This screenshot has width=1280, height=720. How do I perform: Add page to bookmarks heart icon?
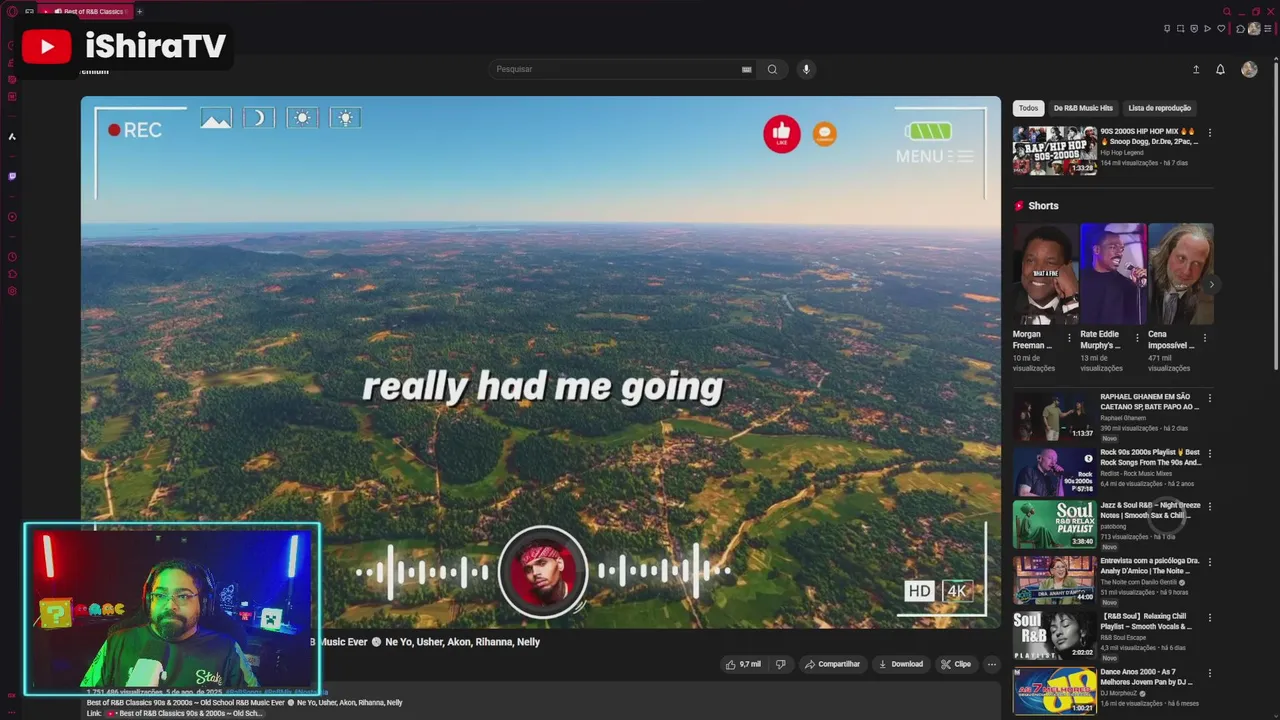1221,29
